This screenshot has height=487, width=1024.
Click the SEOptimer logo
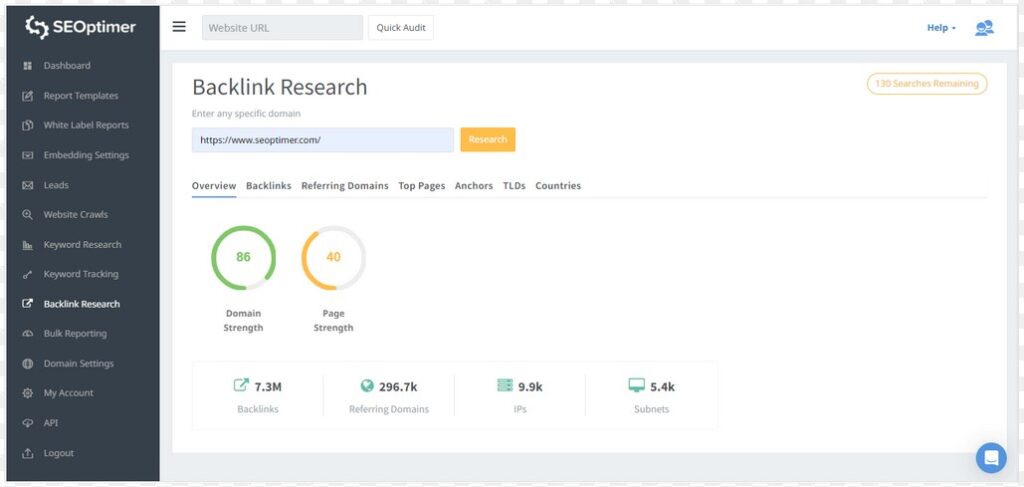(x=80, y=27)
